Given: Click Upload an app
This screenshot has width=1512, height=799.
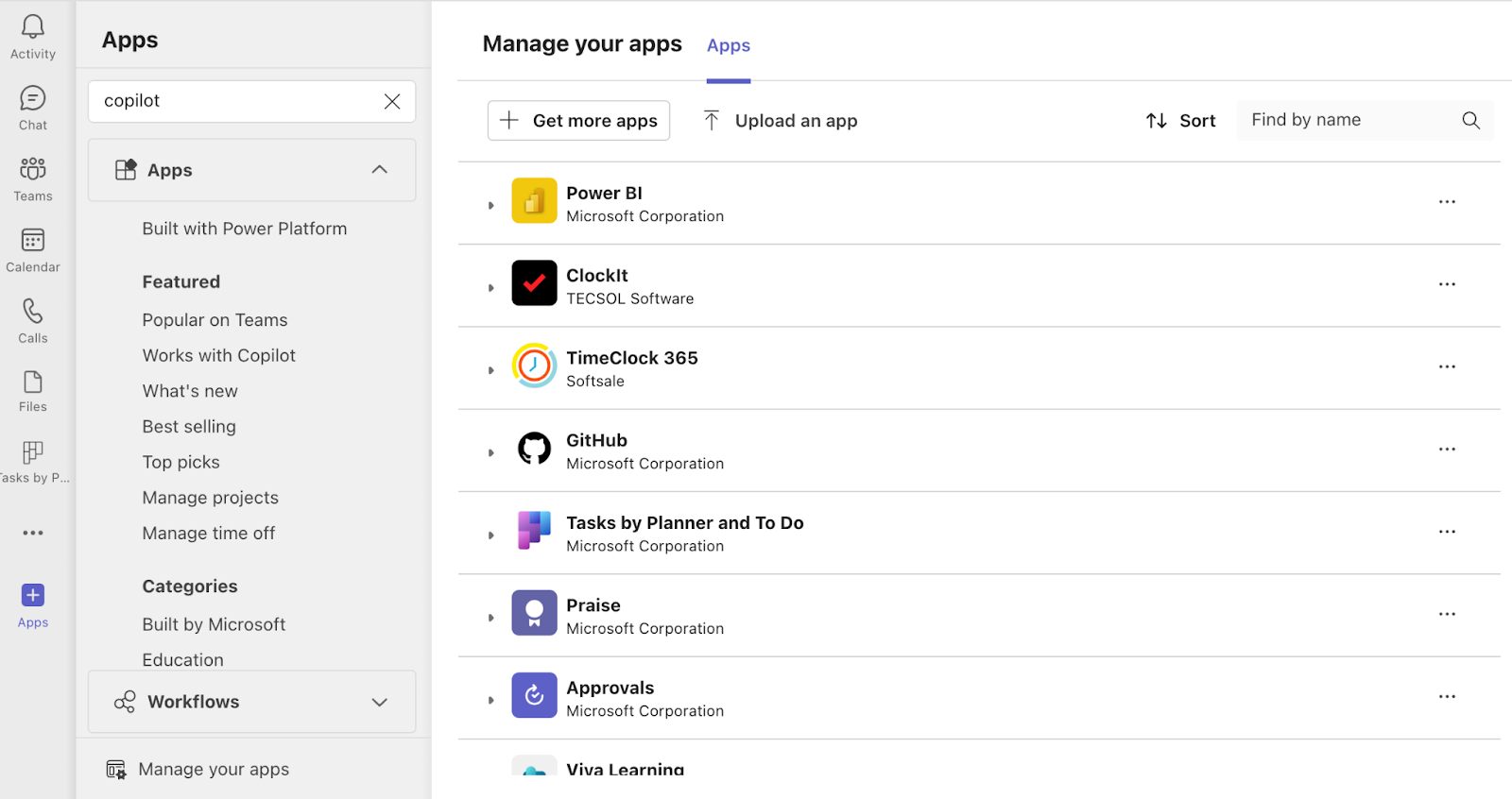Looking at the screenshot, I should [781, 121].
